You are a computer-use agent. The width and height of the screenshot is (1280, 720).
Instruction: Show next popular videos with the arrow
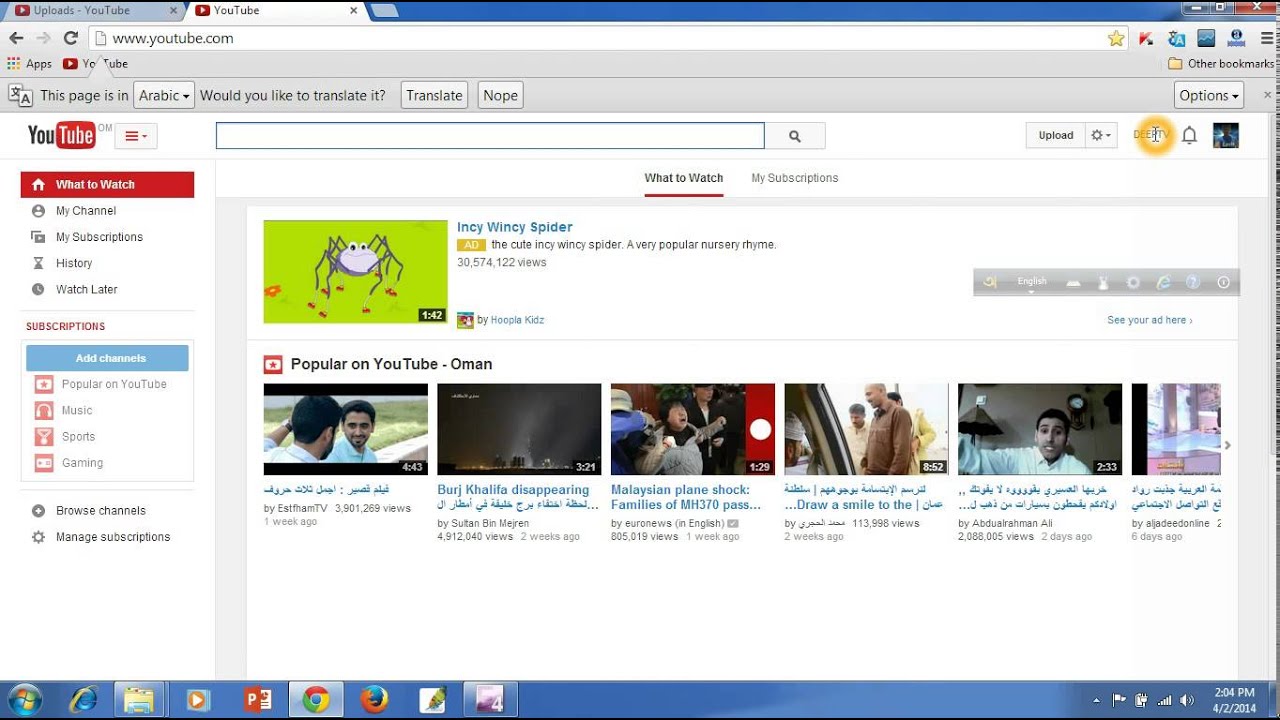pos(1227,445)
